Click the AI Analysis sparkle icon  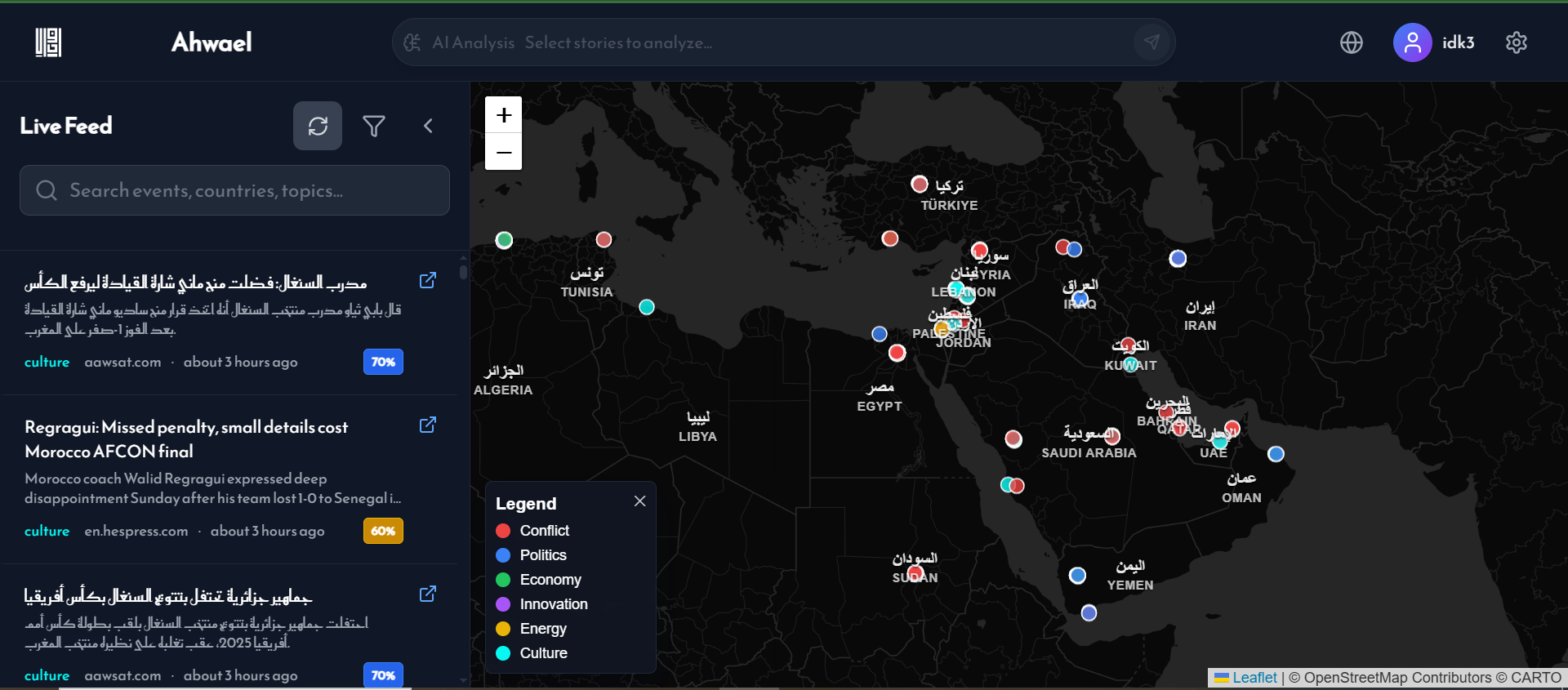[412, 42]
